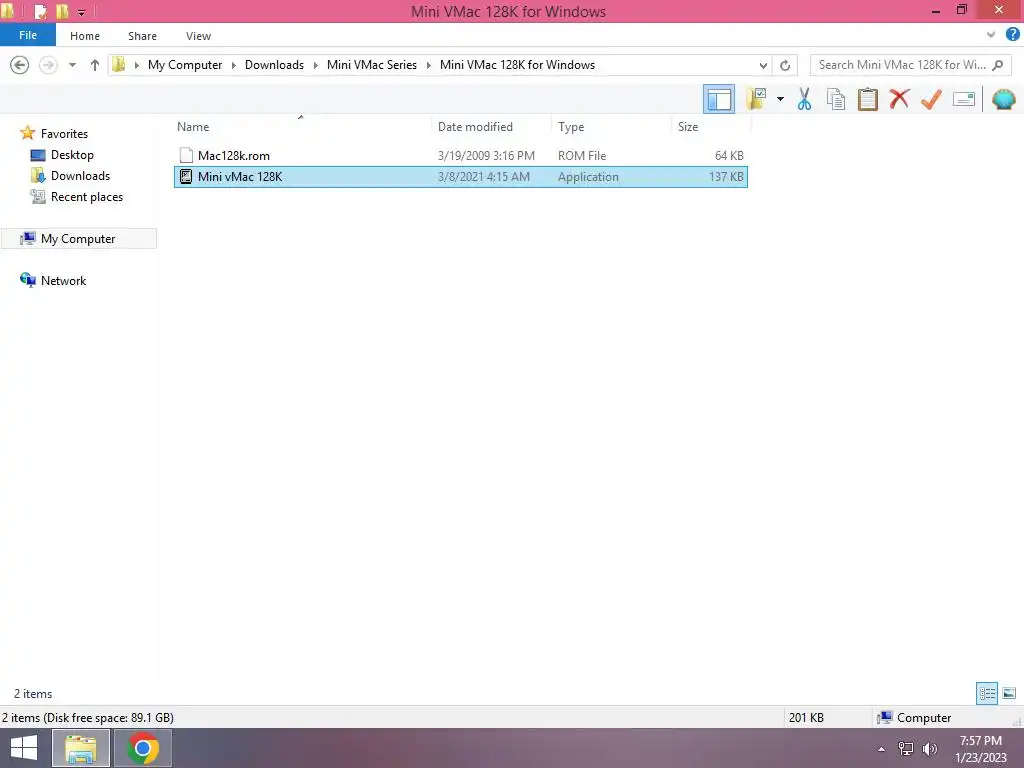Open the taskbar clock showing 7:57 PM

pyautogui.click(x=981, y=748)
